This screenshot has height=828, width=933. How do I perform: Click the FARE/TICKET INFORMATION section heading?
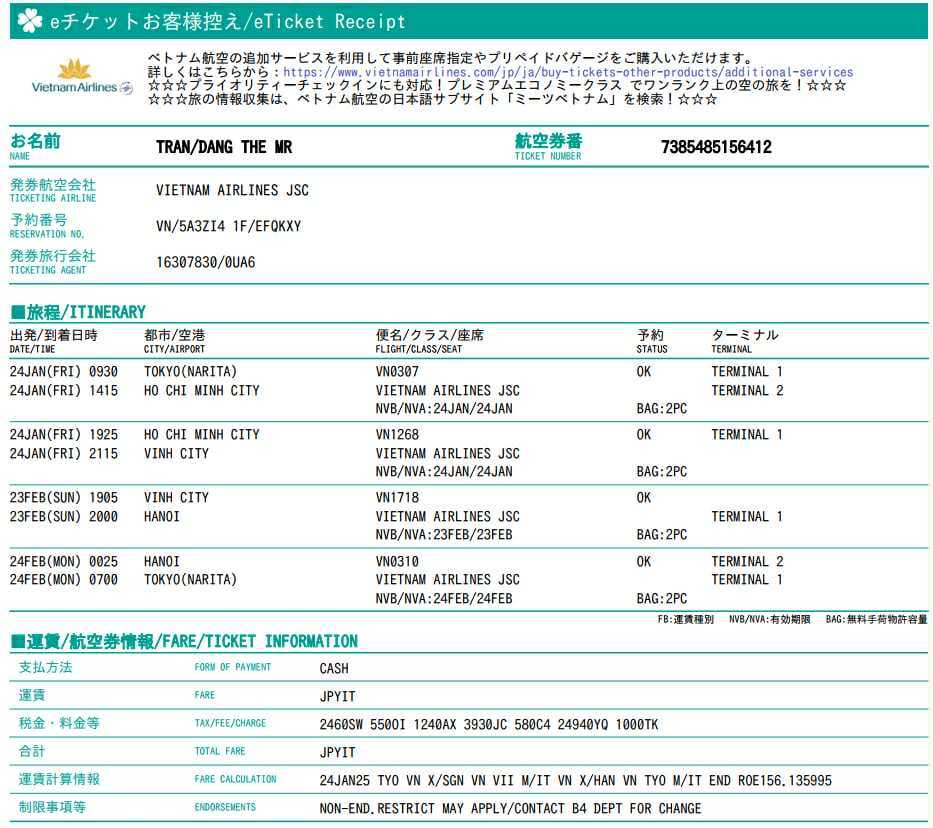click(184, 641)
